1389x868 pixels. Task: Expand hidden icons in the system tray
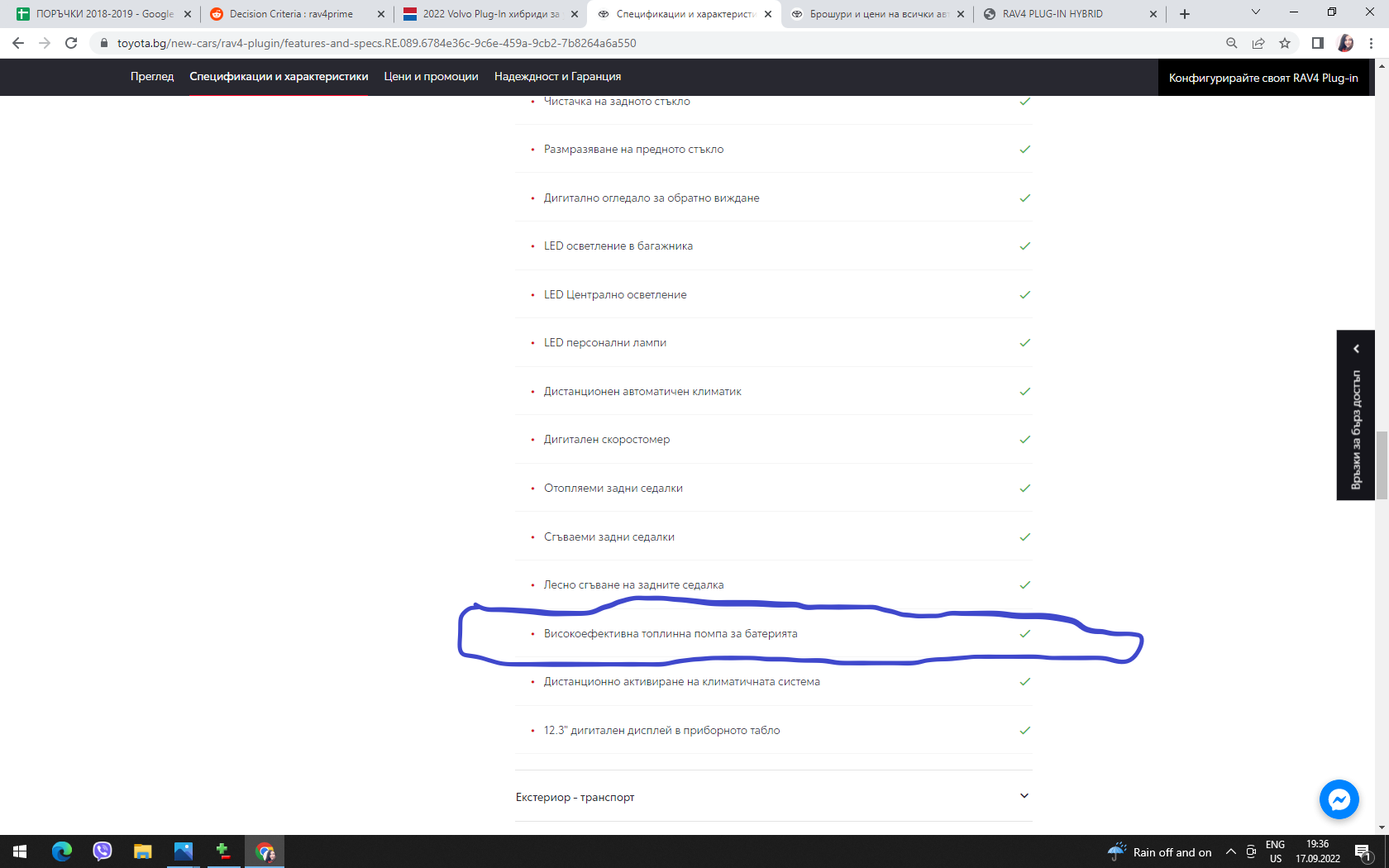pos(1229,851)
